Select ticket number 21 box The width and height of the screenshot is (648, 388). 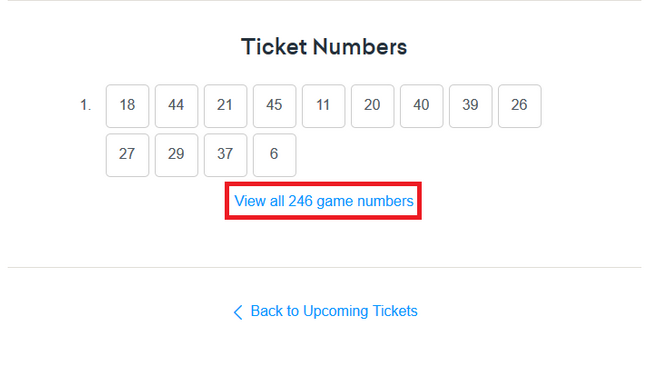[x=225, y=106]
